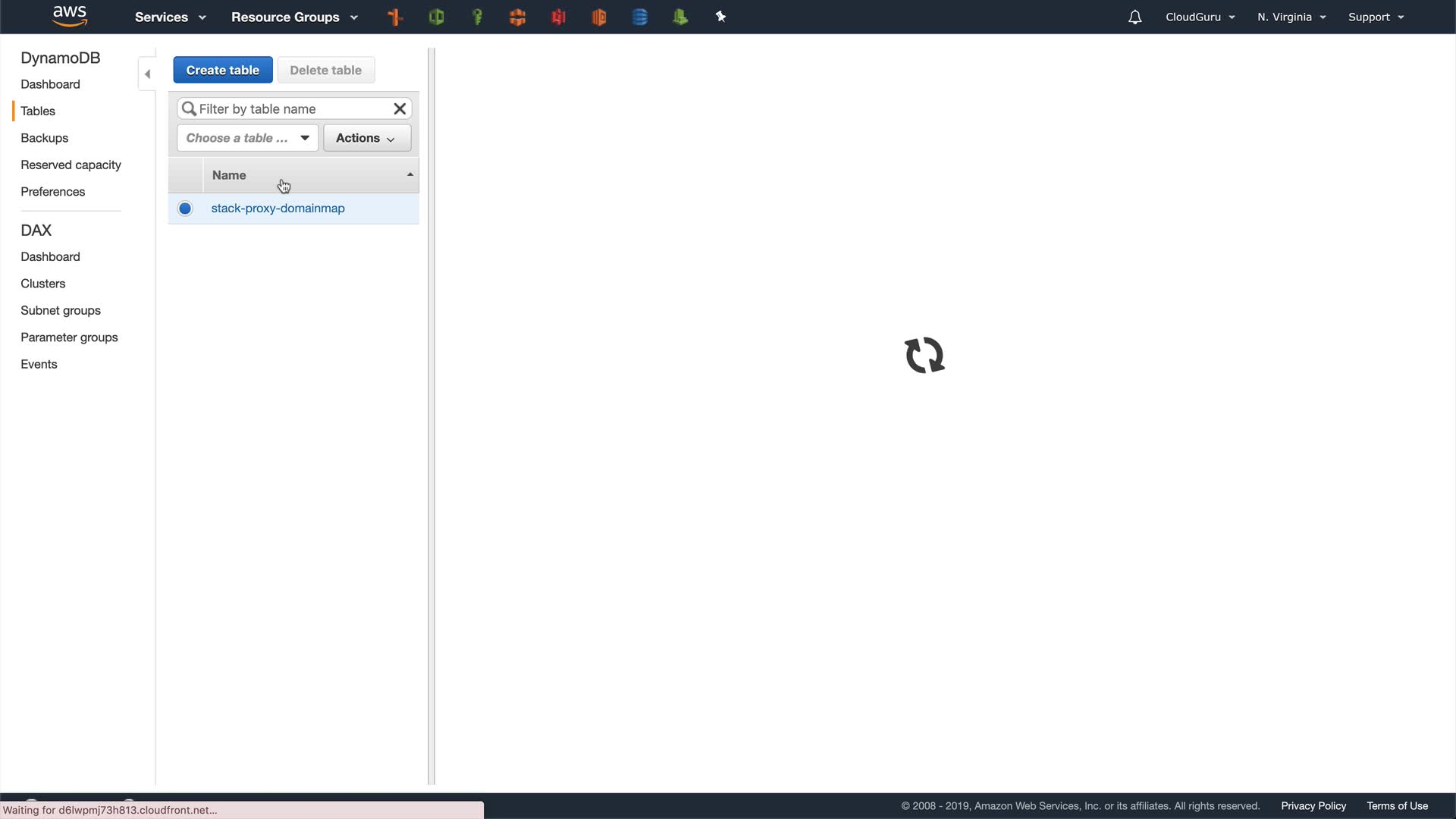
Task: Select the stack-proxy-domainmap radio button
Action: point(185,209)
